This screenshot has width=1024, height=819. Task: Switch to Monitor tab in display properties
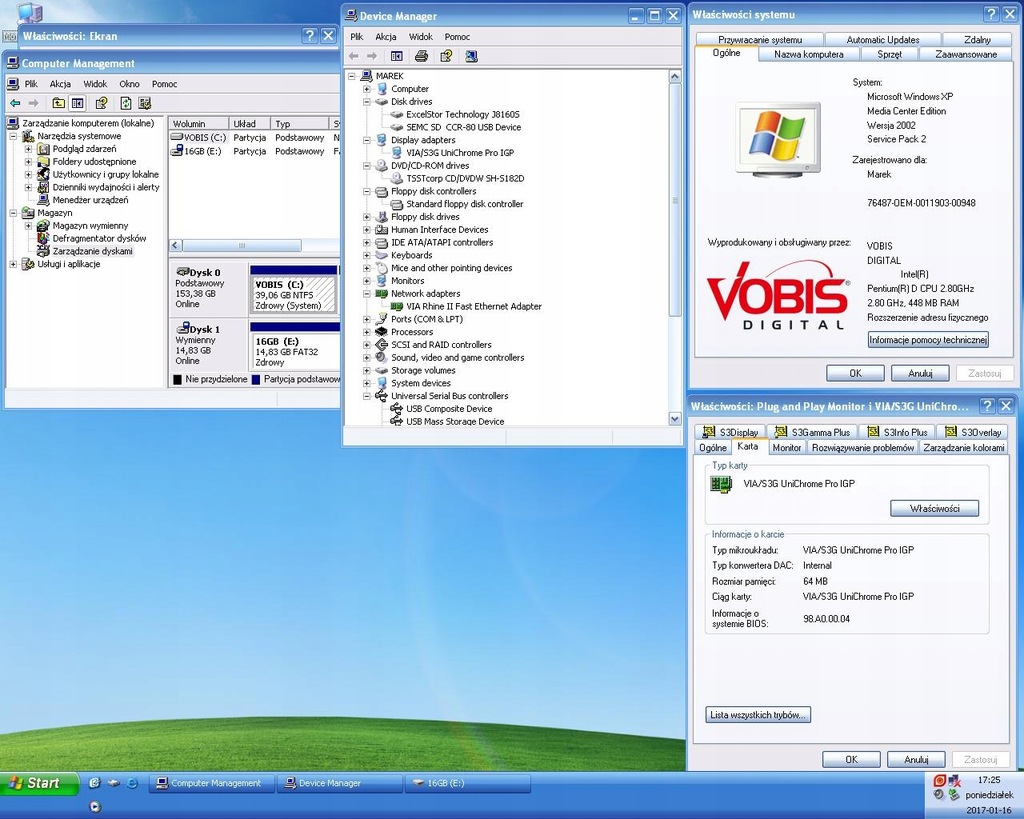[786, 447]
